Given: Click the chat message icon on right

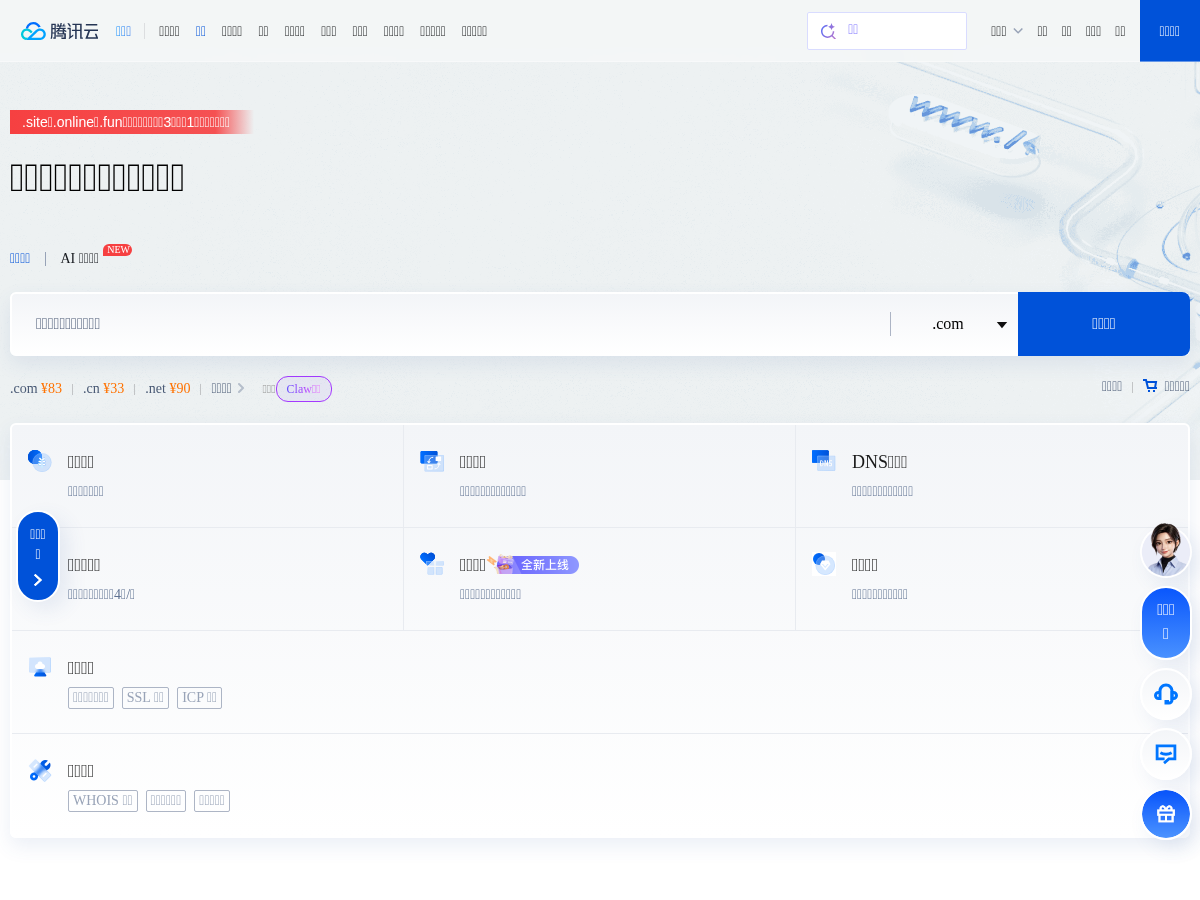Looking at the screenshot, I should coord(1166,755).
